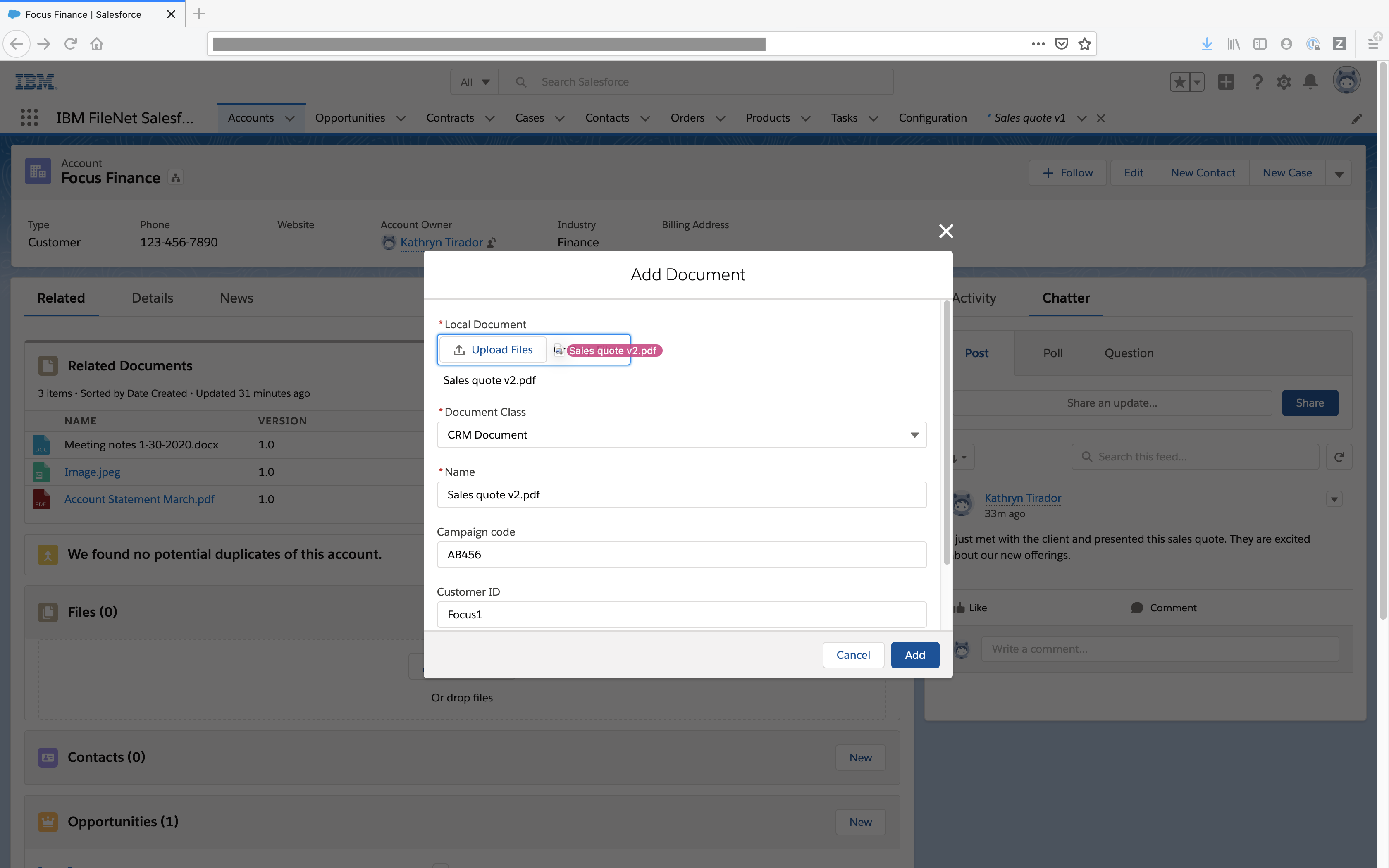1389x868 pixels.
Task: Open the Setup gear icon
Action: 1284,81
